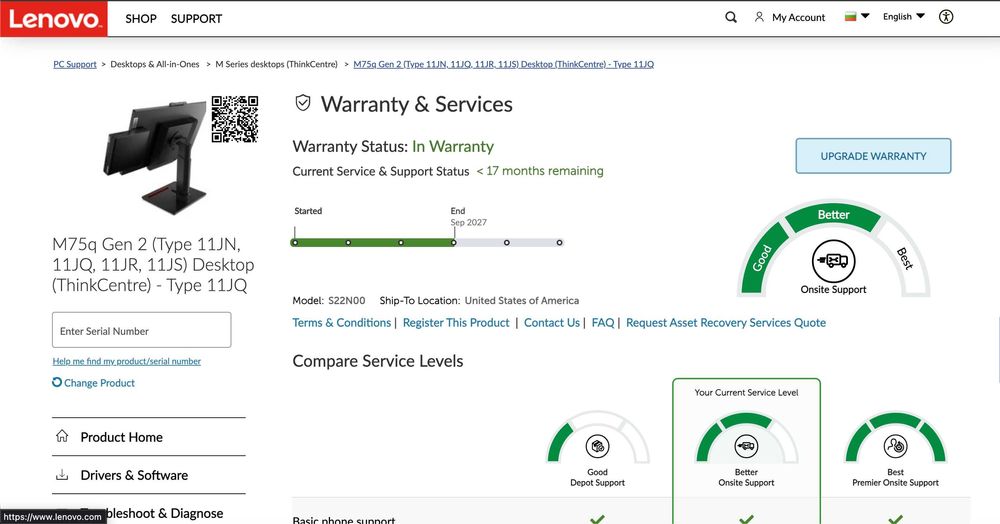Click the 'Compare Service Levels' heading

378,361
